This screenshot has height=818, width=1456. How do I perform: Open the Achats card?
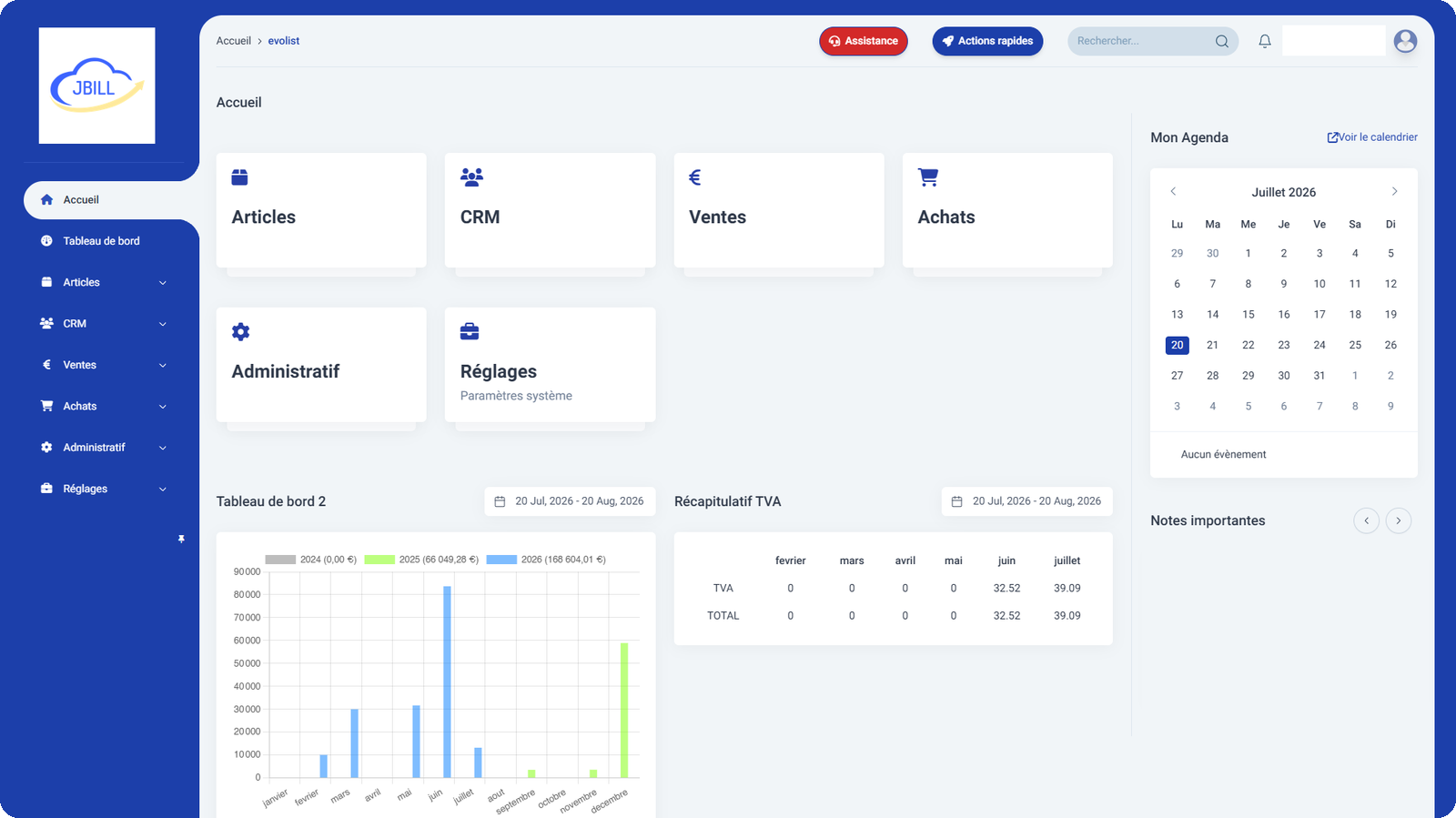[x=1007, y=210]
